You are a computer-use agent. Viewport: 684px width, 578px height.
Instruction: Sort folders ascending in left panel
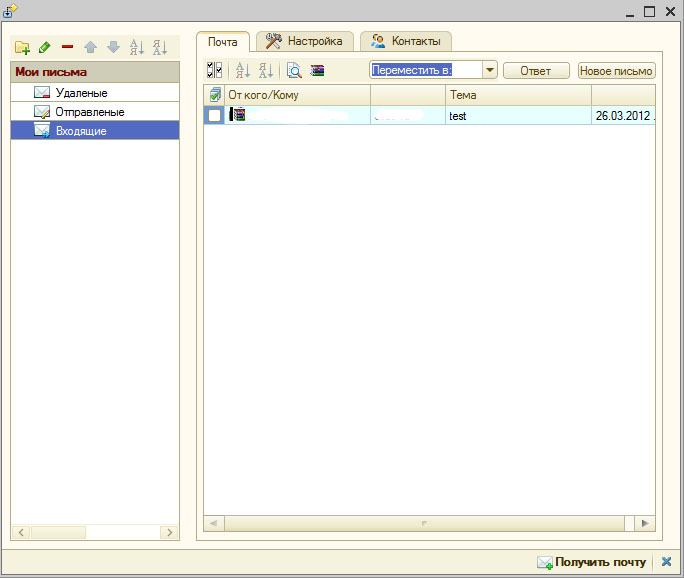137,47
